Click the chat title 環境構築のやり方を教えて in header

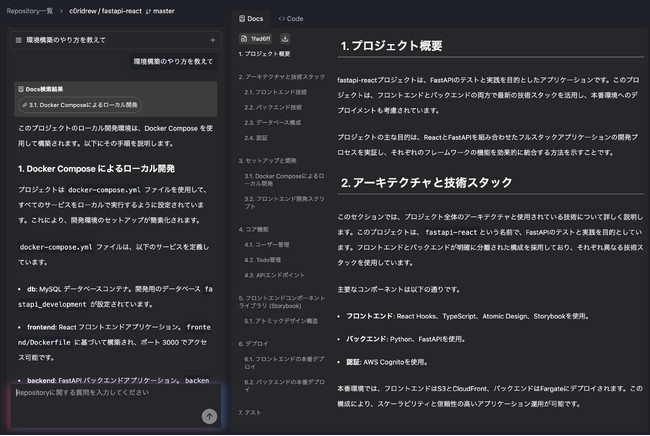click(x=66, y=40)
